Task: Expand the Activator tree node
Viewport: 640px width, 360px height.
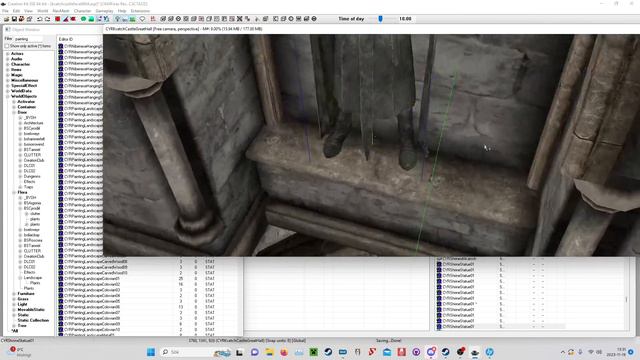Action: [x=14, y=102]
